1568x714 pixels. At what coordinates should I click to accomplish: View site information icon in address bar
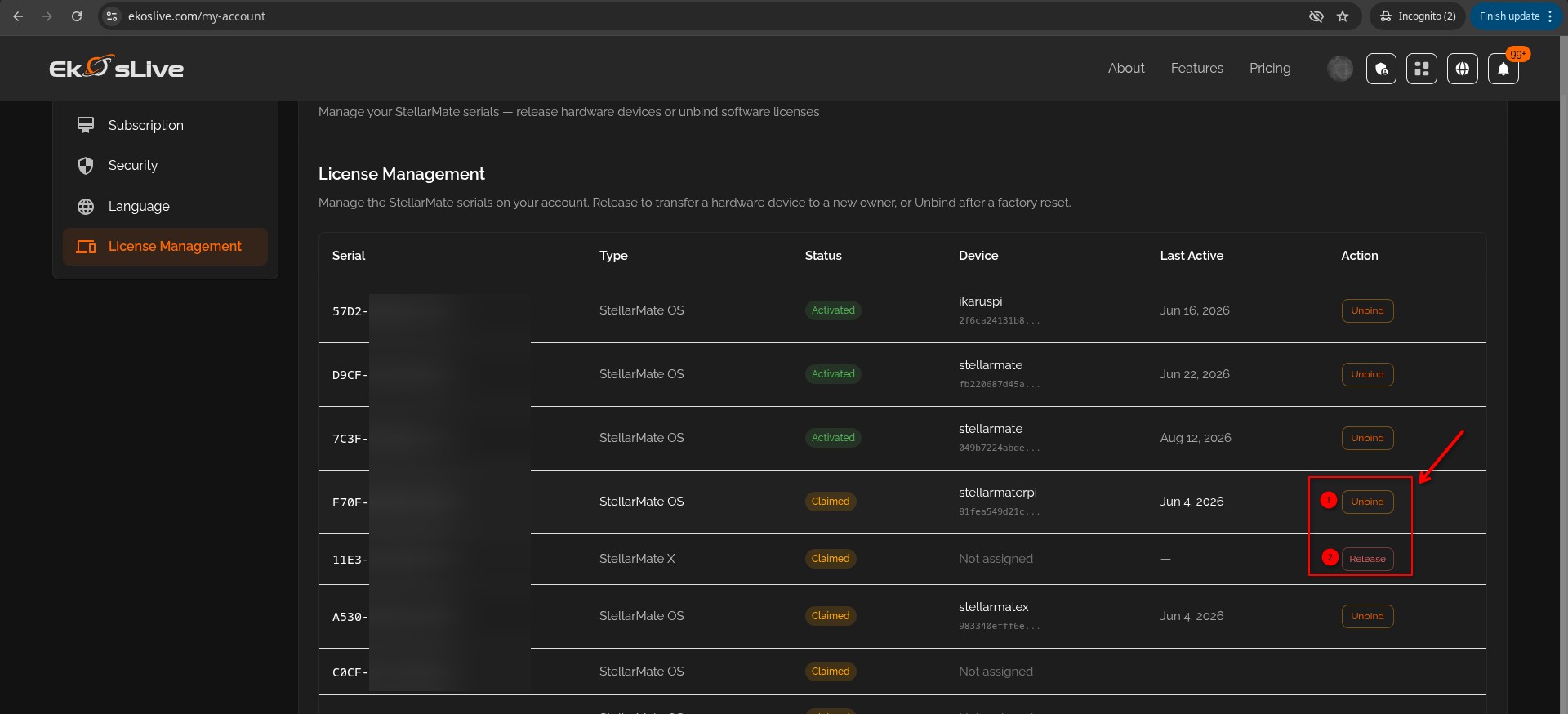point(113,16)
